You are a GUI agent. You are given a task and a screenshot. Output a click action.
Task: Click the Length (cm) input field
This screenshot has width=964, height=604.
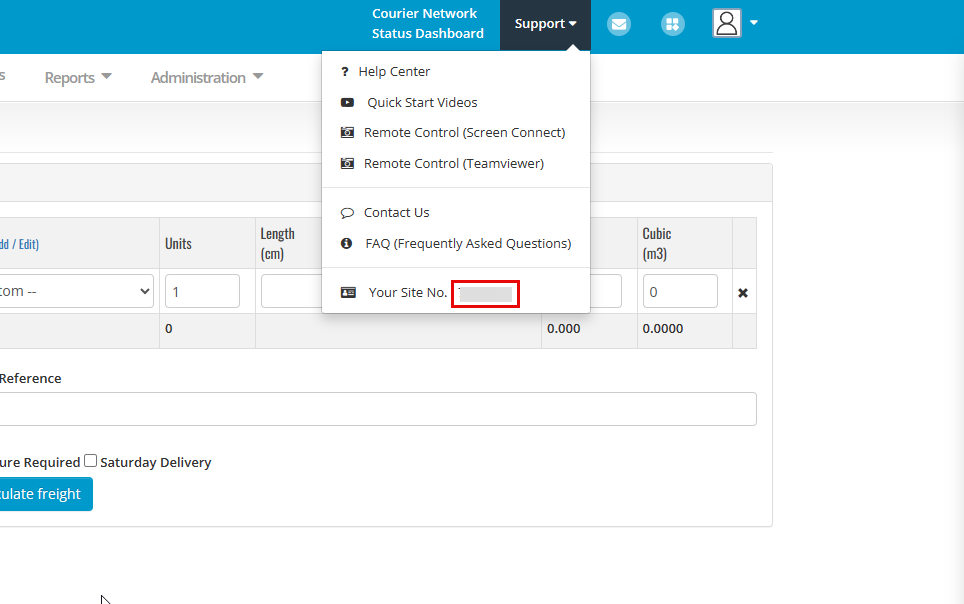point(291,291)
